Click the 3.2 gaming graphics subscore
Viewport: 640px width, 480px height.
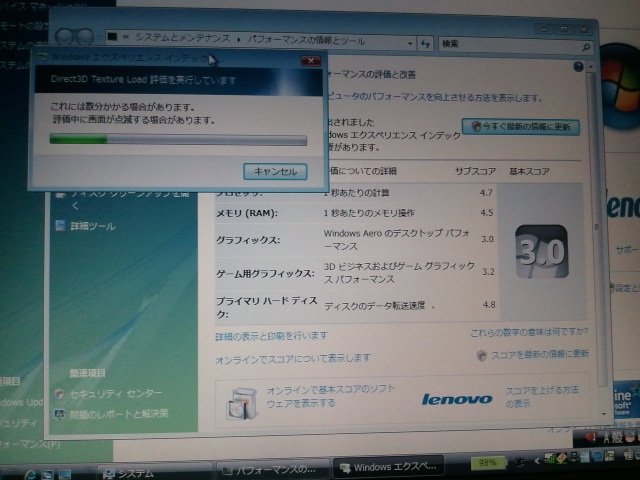point(488,272)
